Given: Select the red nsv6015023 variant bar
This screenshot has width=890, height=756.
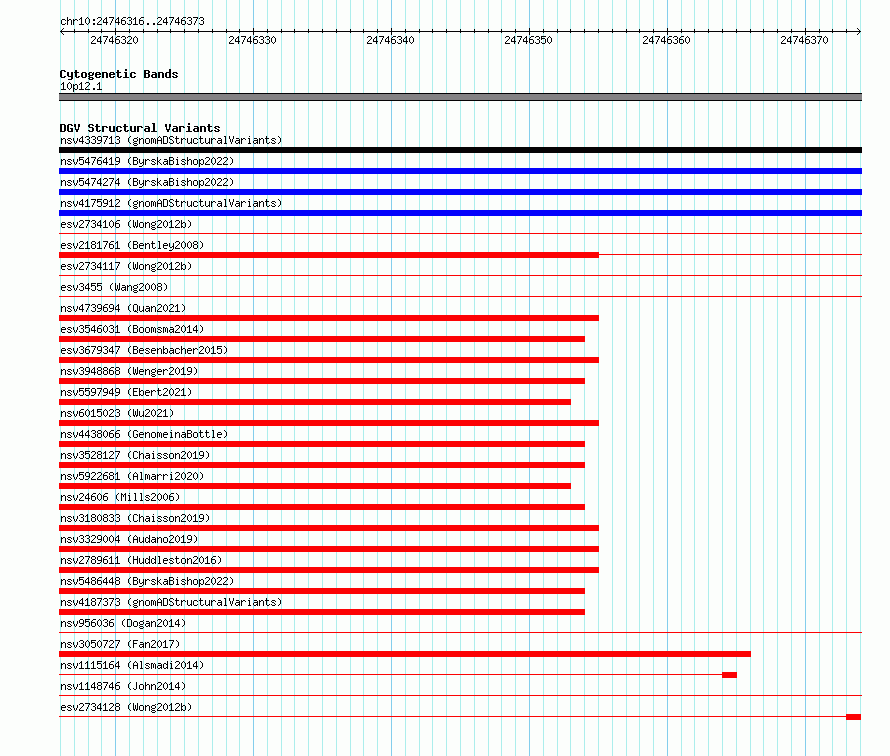Looking at the screenshot, I should [x=329, y=423].
